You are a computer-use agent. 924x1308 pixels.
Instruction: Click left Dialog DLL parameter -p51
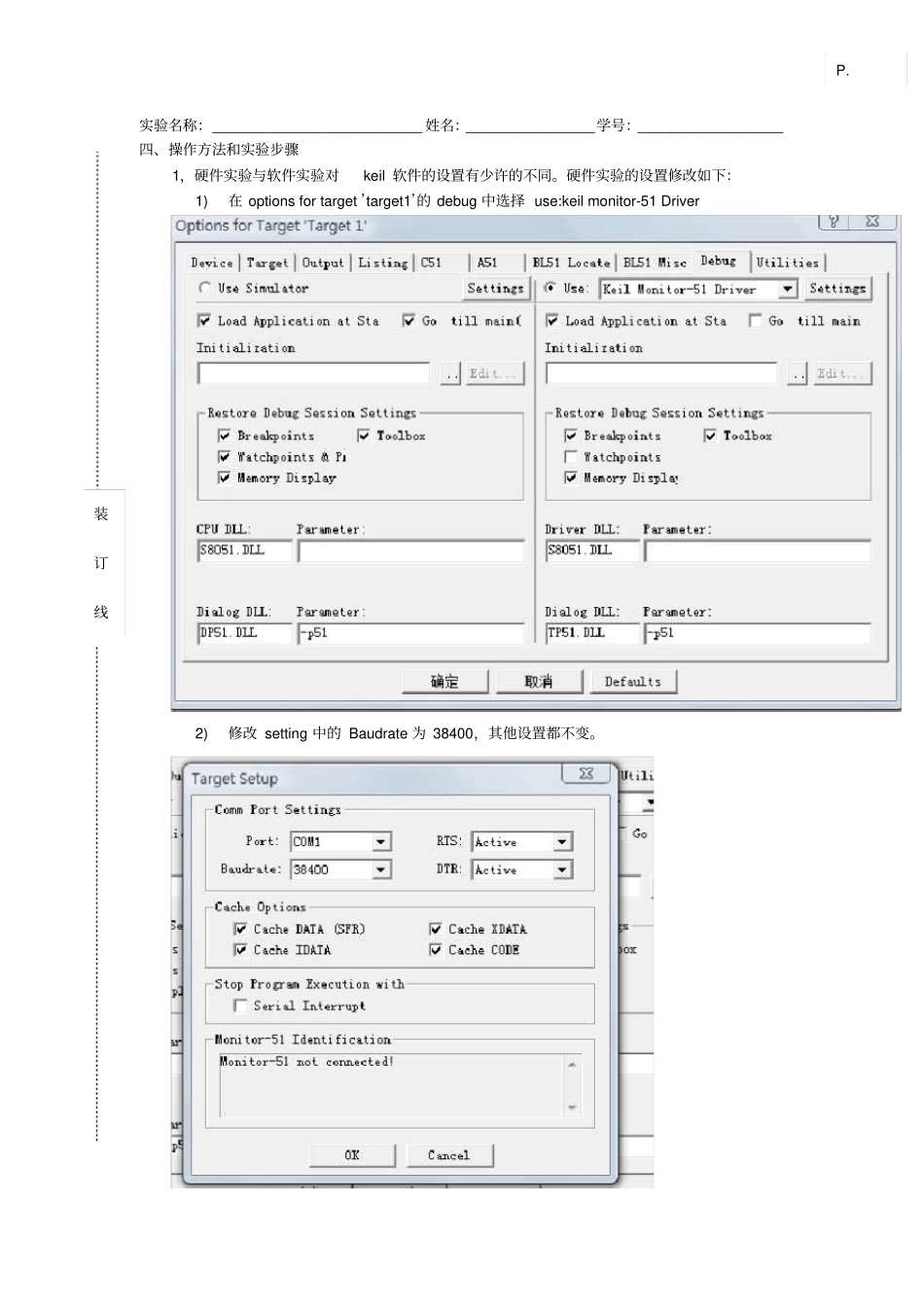[x=411, y=633]
